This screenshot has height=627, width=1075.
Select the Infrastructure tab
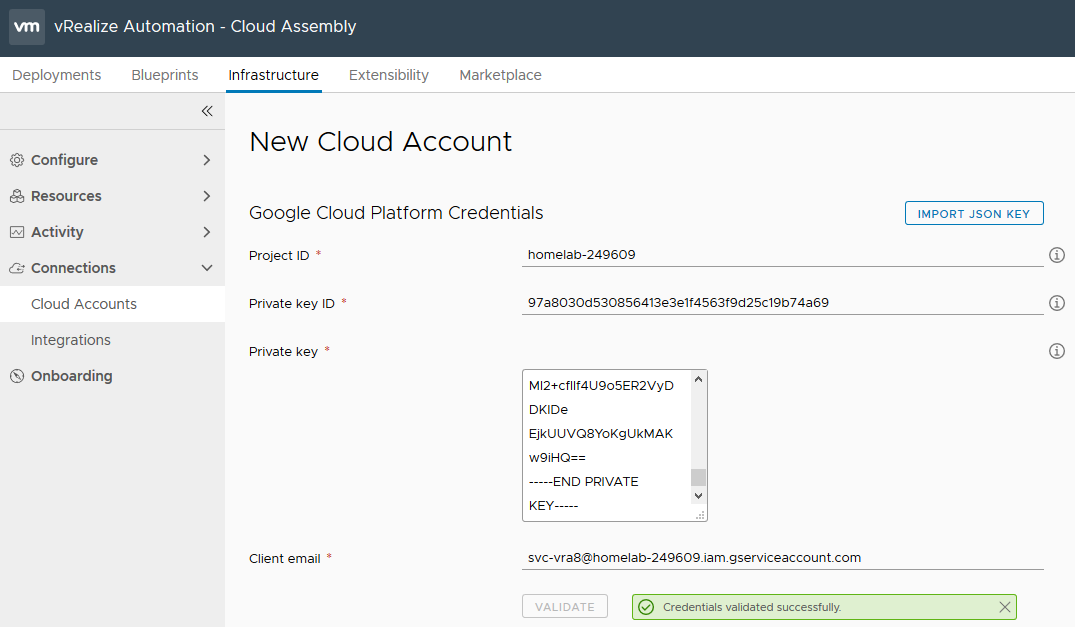[x=274, y=75]
